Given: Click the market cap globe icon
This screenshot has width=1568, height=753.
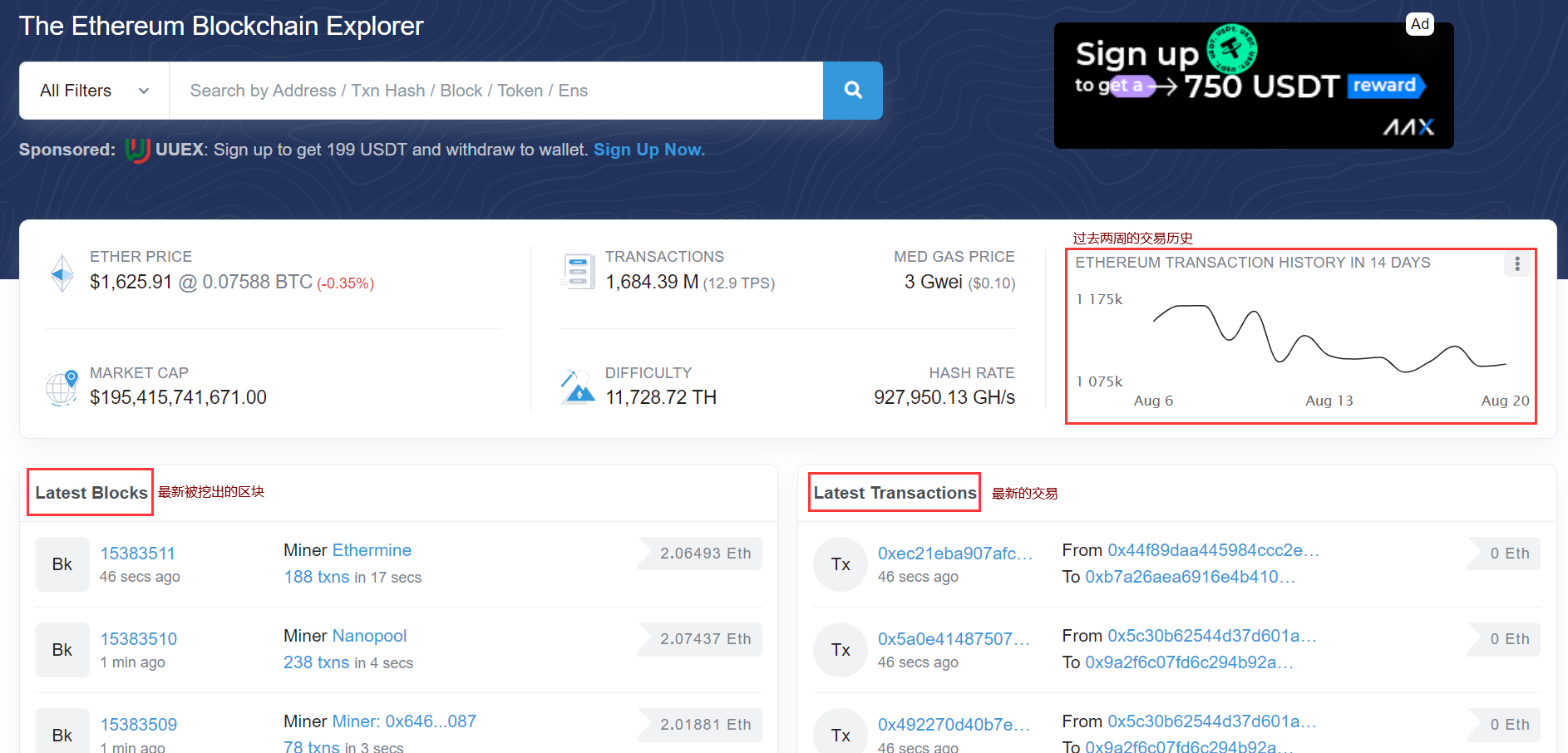Looking at the screenshot, I should coord(62,387).
